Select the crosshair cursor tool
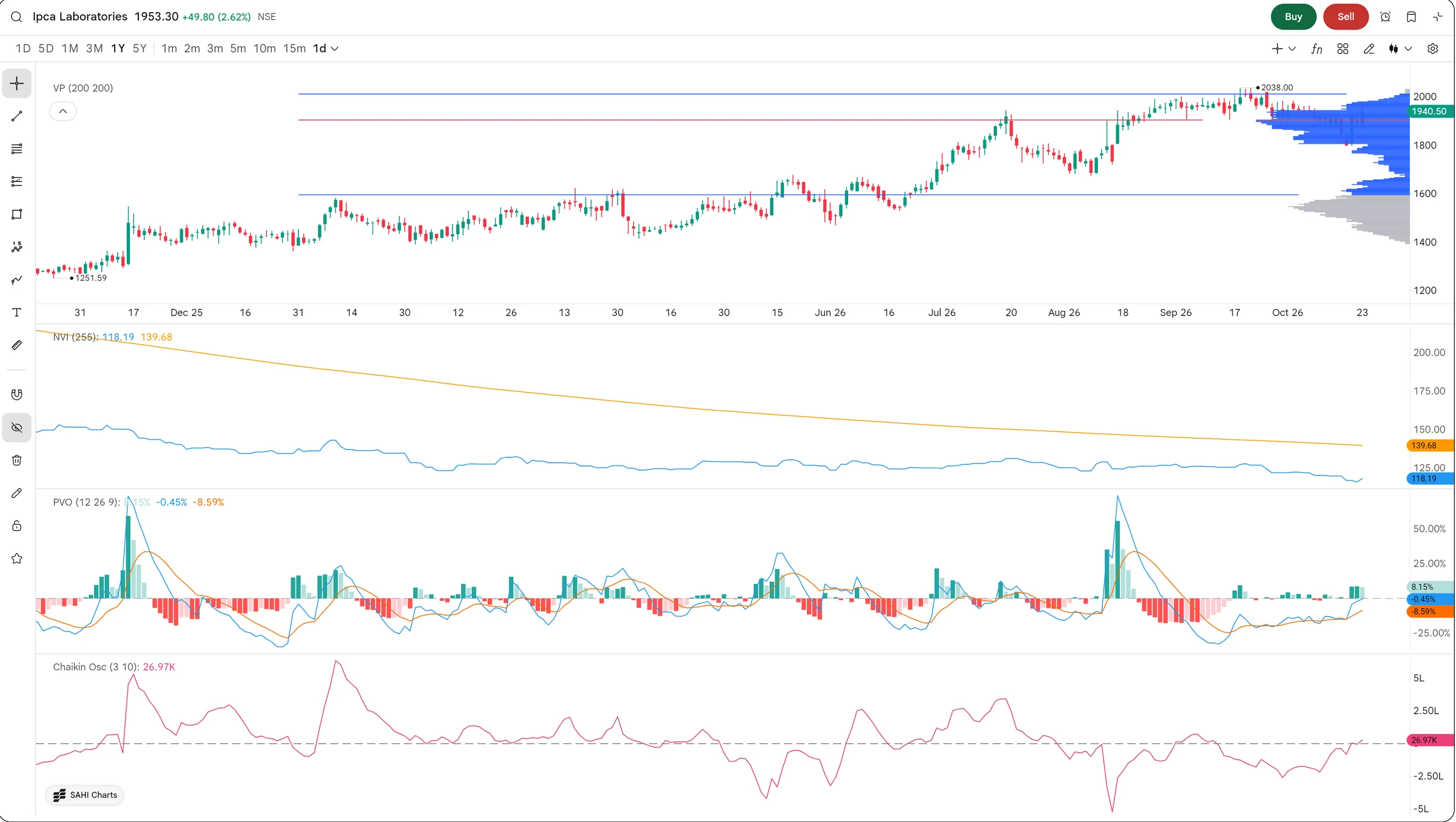Viewport: 1456px width, 822px height. (x=17, y=83)
